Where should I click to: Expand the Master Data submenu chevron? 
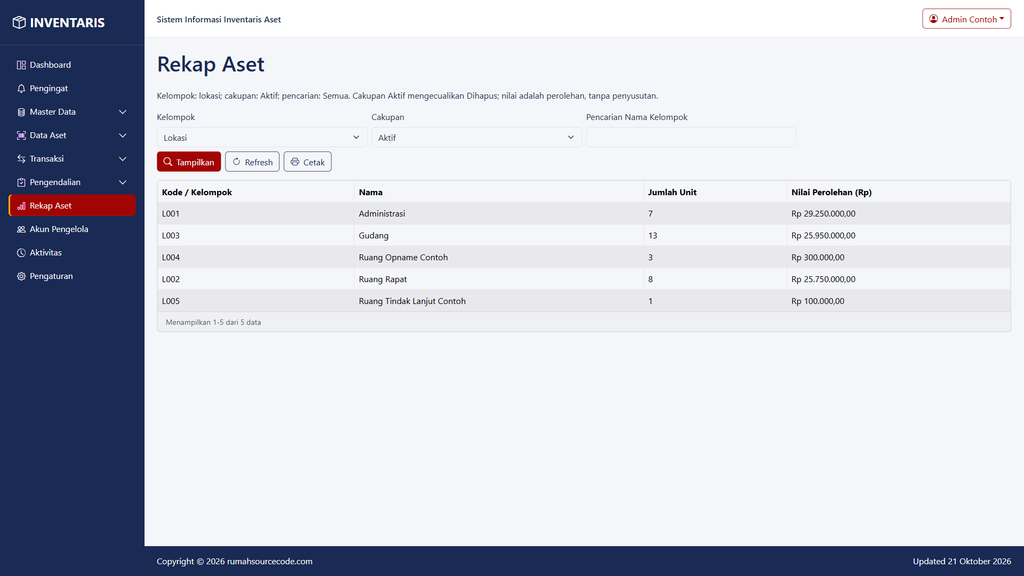[122, 112]
